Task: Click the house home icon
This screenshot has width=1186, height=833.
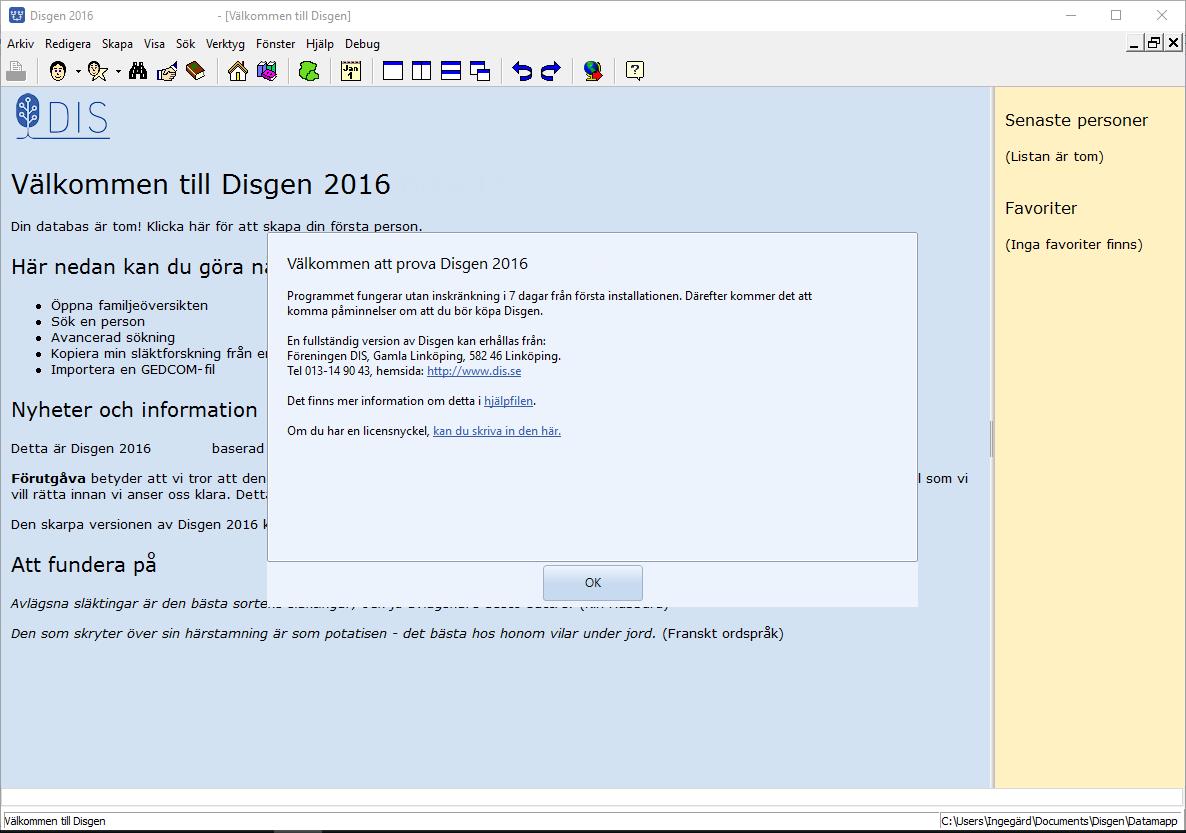Action: click(238, 71)
